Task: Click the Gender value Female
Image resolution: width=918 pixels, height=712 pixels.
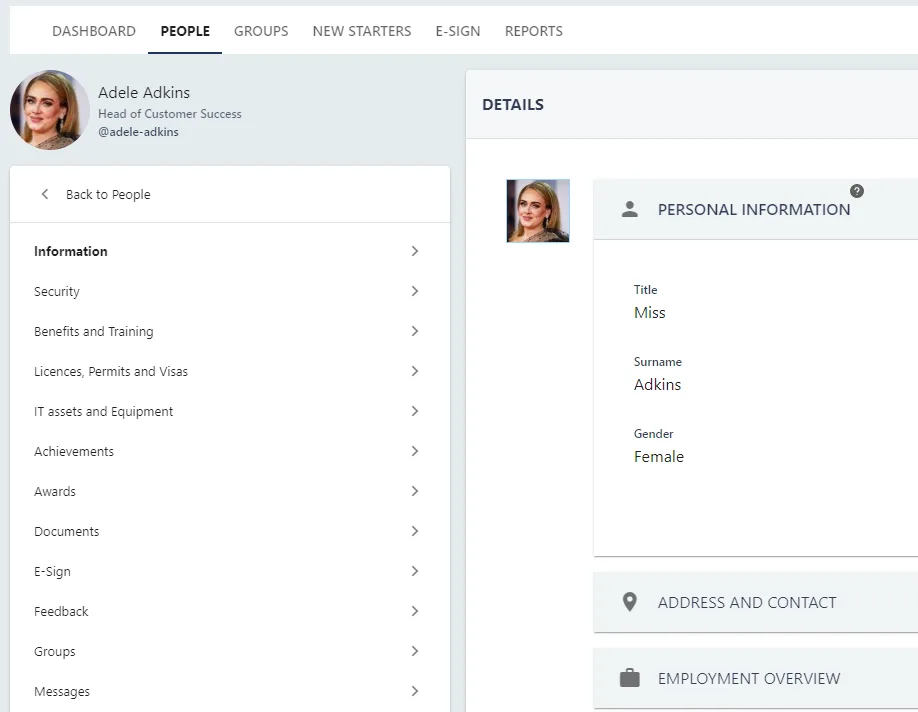Action: (659, 457)
